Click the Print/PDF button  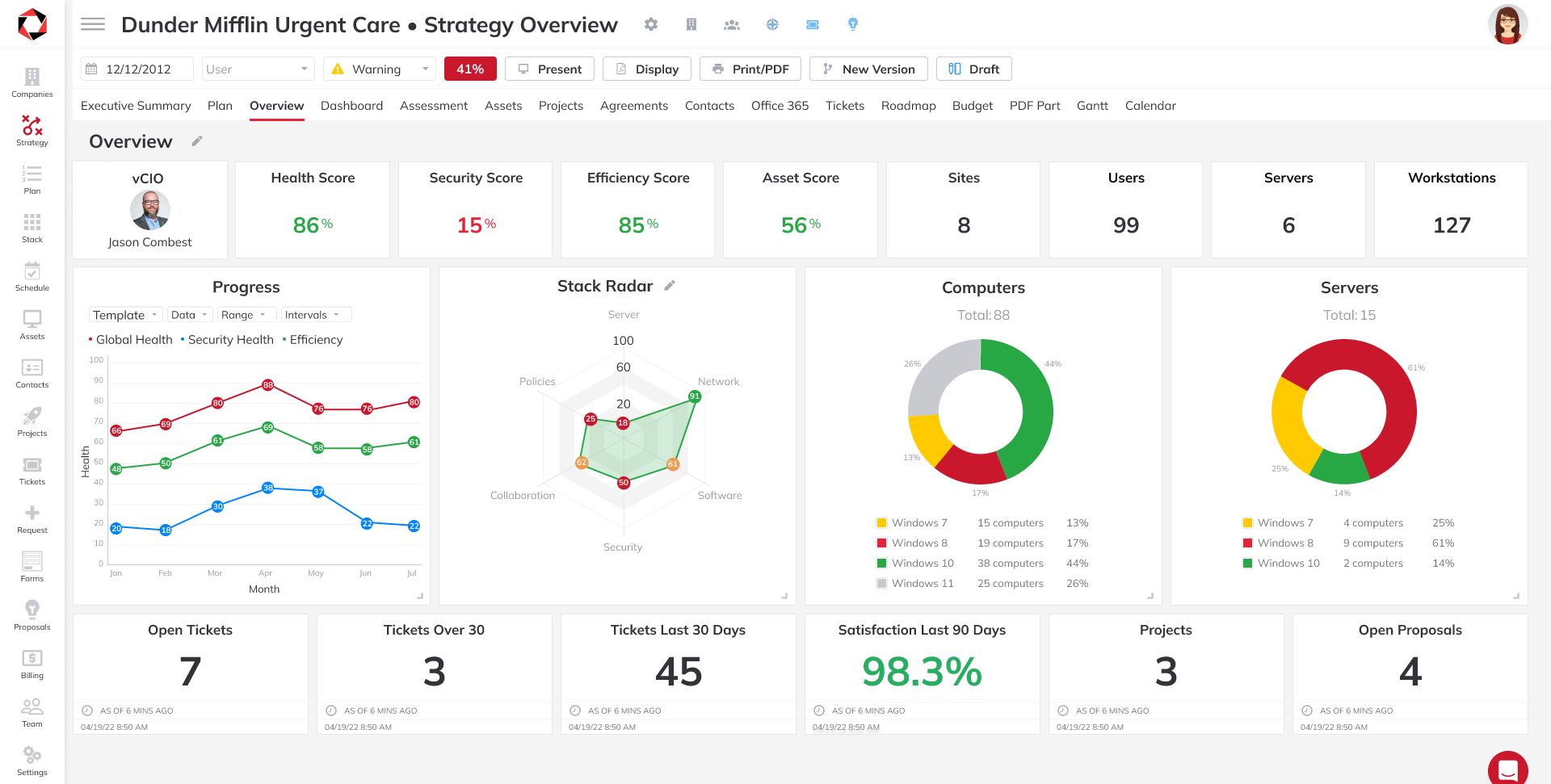pyautogui.click(x=750, y=69)
